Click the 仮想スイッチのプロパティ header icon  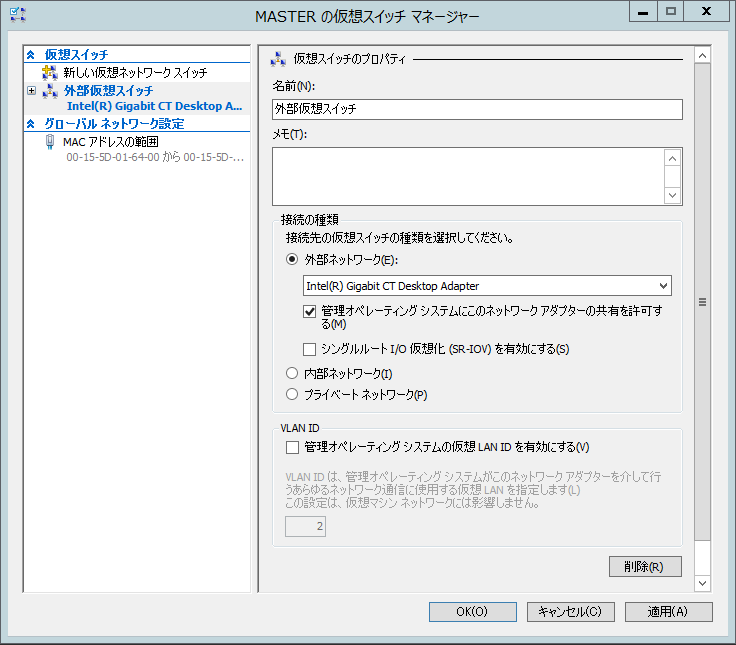tap(278, 59)
